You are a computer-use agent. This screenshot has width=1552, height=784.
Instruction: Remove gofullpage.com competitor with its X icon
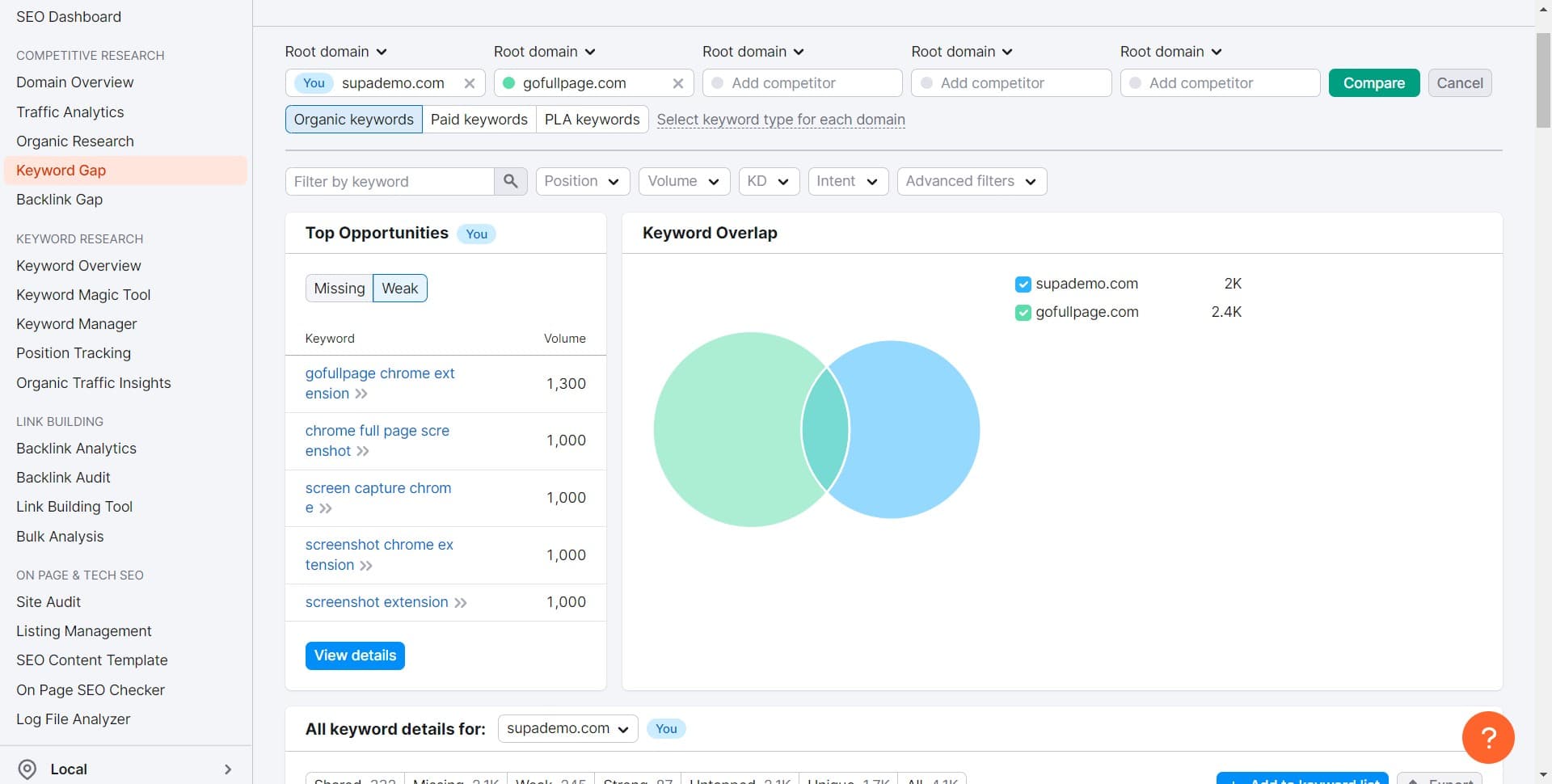(x=677, y=83)
